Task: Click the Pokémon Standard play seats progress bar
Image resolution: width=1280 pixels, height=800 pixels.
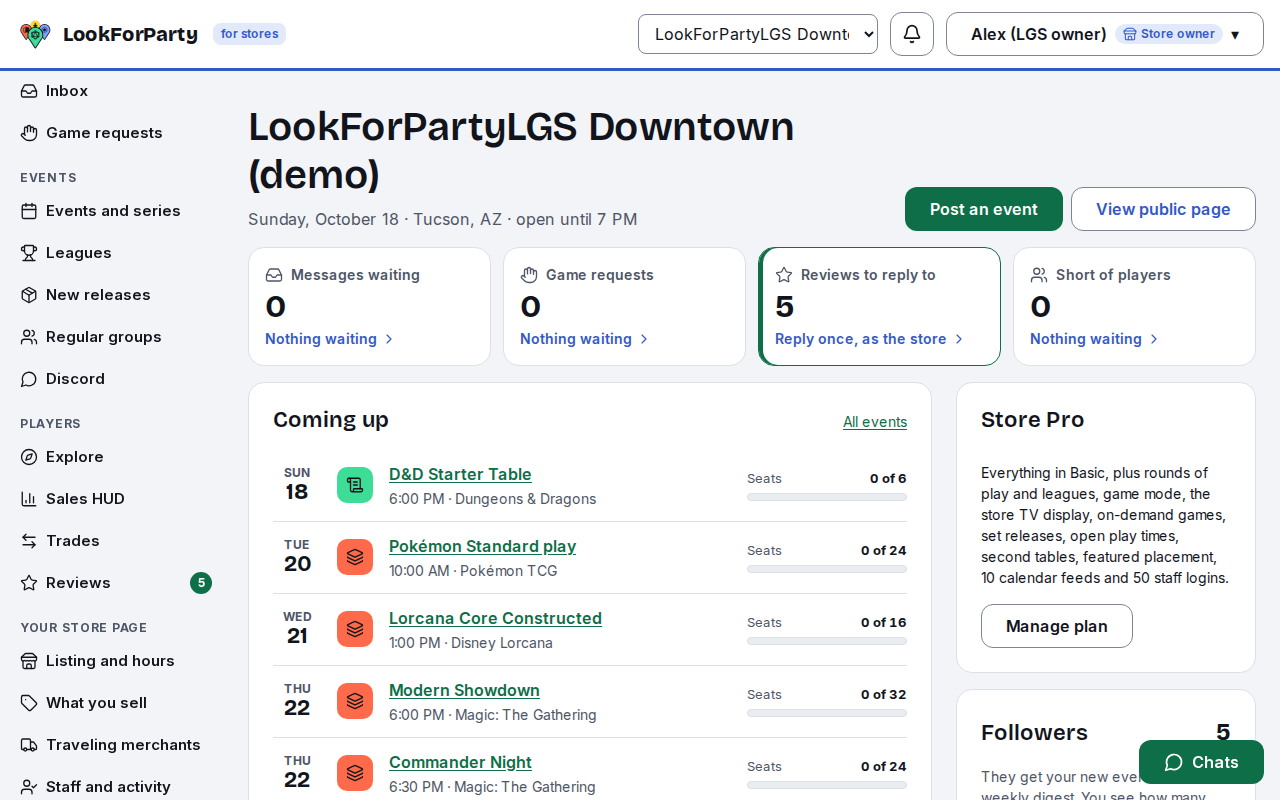Action: pos(827,569)
